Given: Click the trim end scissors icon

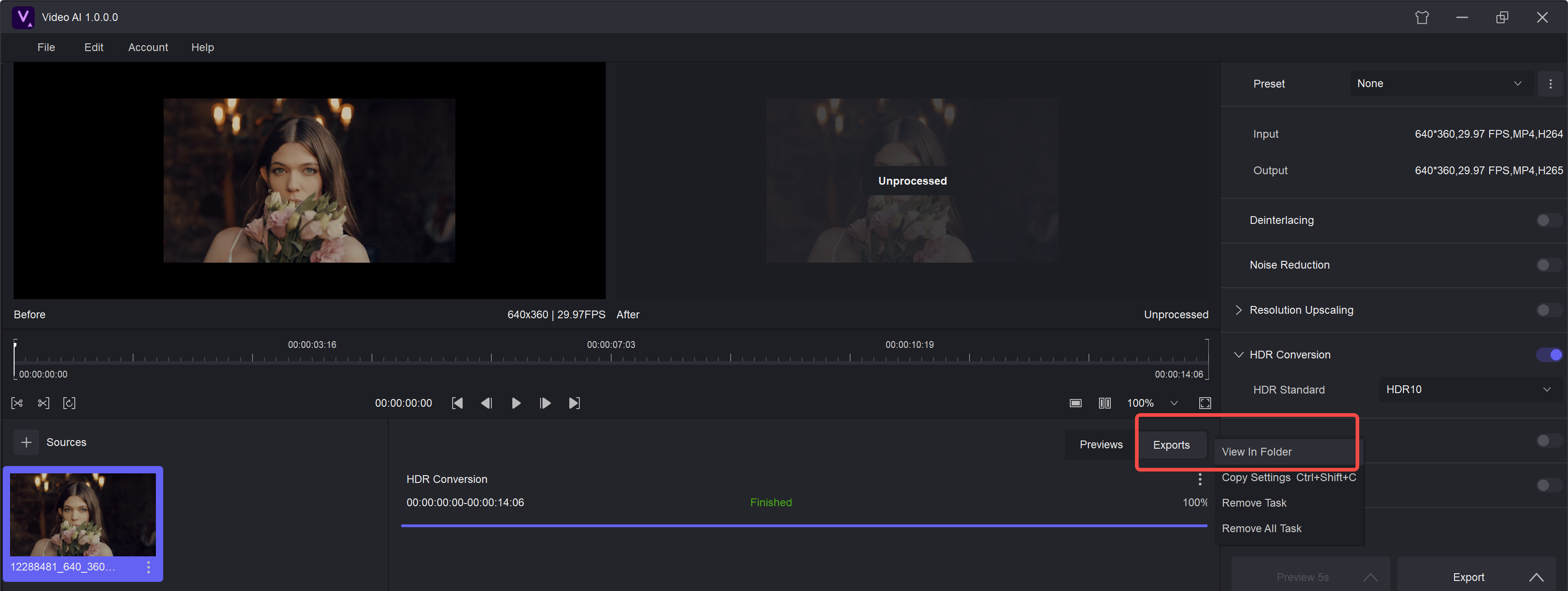Looking at the screenshot, I should point(43,403).
